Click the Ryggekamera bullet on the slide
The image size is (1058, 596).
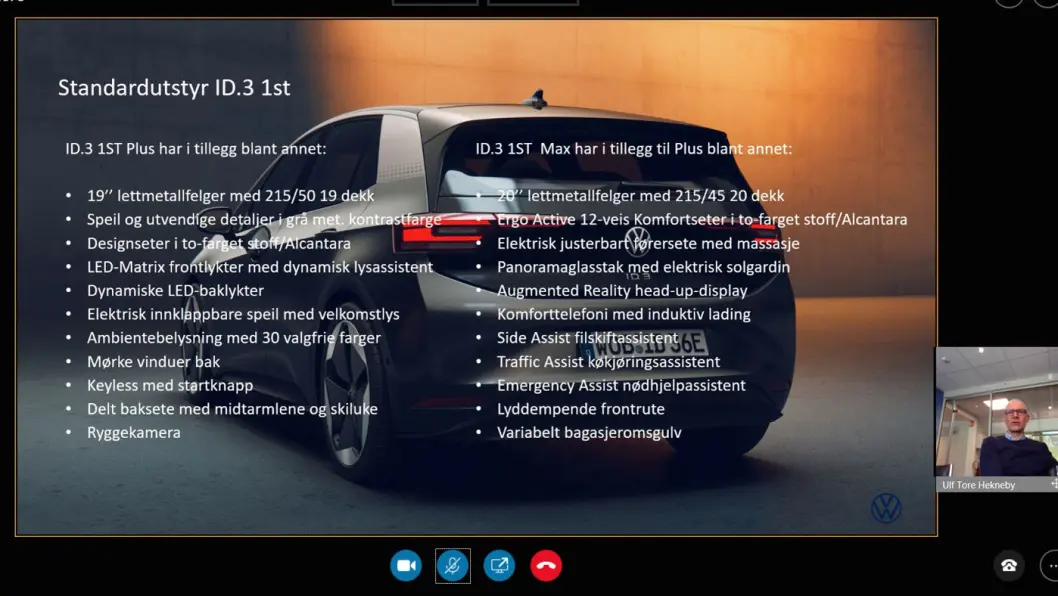(134, 433)
